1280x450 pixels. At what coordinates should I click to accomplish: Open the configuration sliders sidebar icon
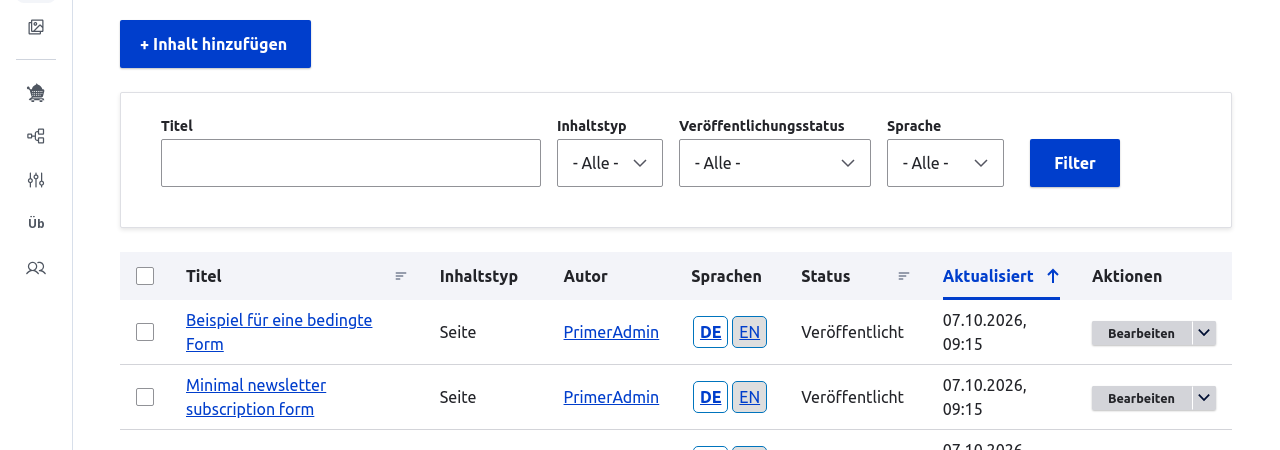click(x=36, y=180)
